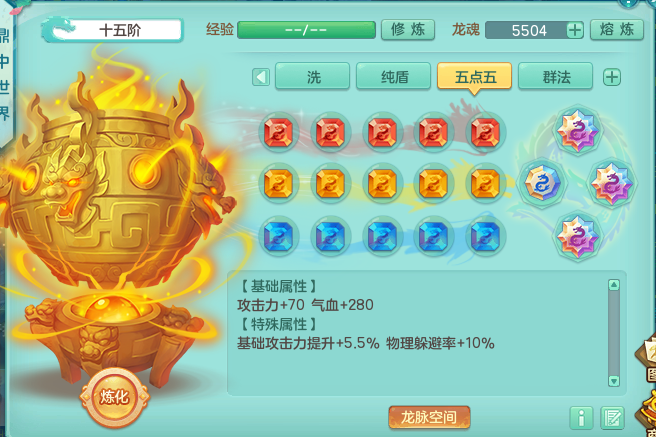This screenshot has height=437, width=656.
Task: Click the plus next to 龙魂 5504
Action: 575,30
